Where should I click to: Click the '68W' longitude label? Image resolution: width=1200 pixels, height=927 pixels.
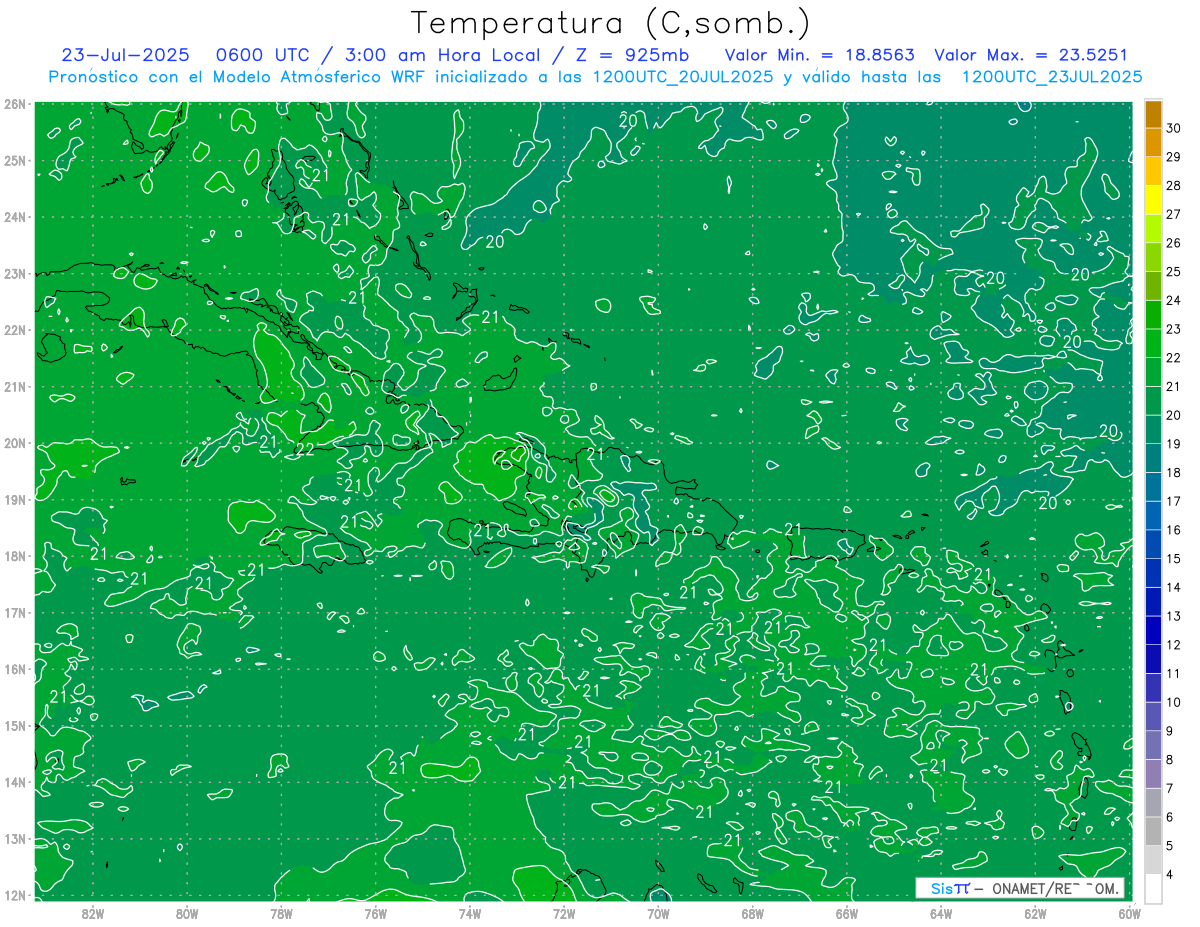(x=753, y=913)
